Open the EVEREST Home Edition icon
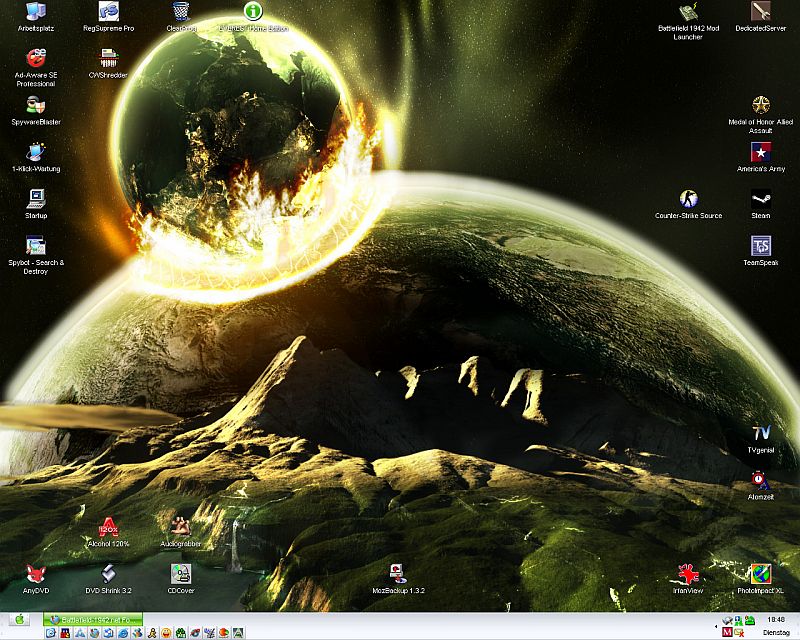 pyautogui.click(x=254, y=12)
